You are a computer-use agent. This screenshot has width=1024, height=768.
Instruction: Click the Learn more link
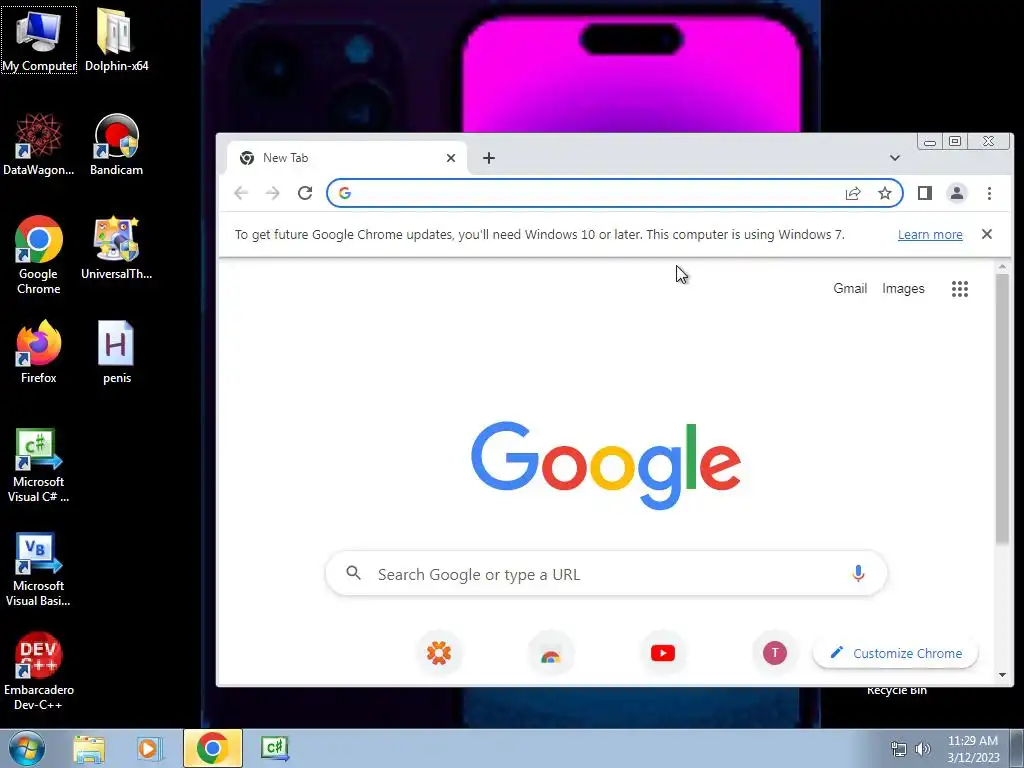(930, 234)
